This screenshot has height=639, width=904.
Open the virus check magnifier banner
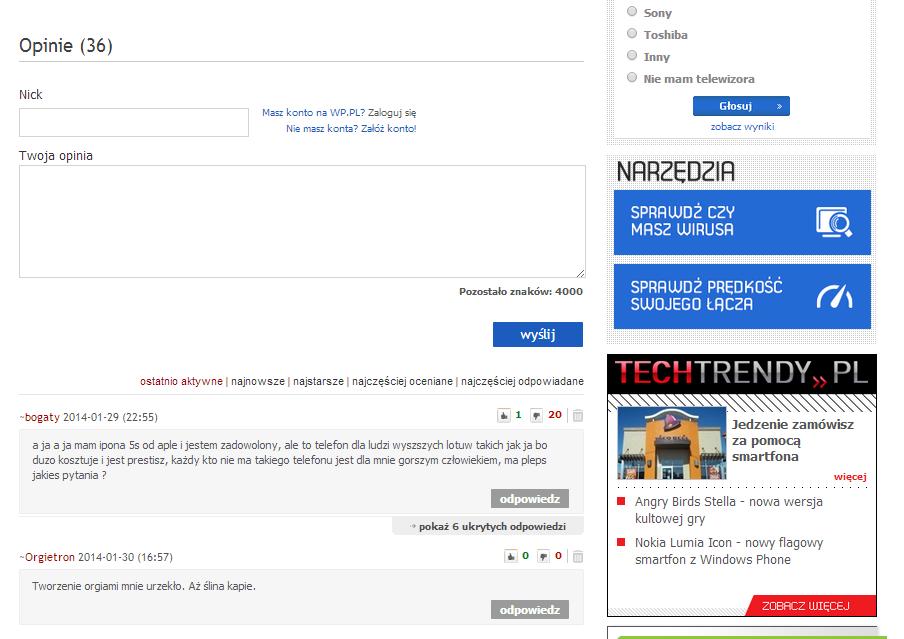click(x=742, y=222)
